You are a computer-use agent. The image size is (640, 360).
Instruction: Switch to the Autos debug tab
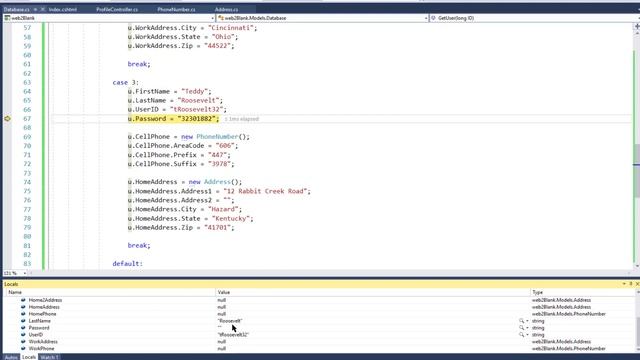[x=11, y=357]
